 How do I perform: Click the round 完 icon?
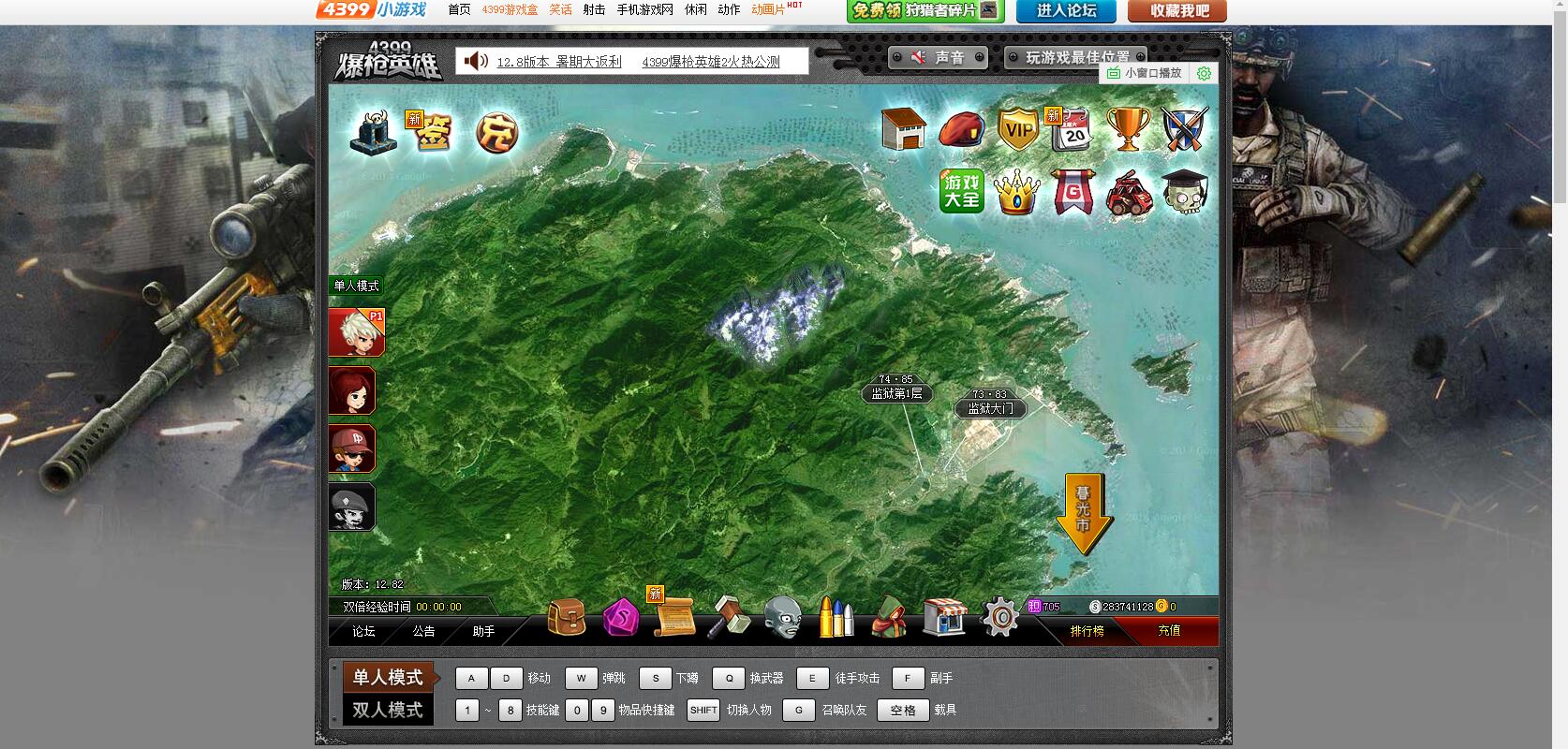click(496, 133)
